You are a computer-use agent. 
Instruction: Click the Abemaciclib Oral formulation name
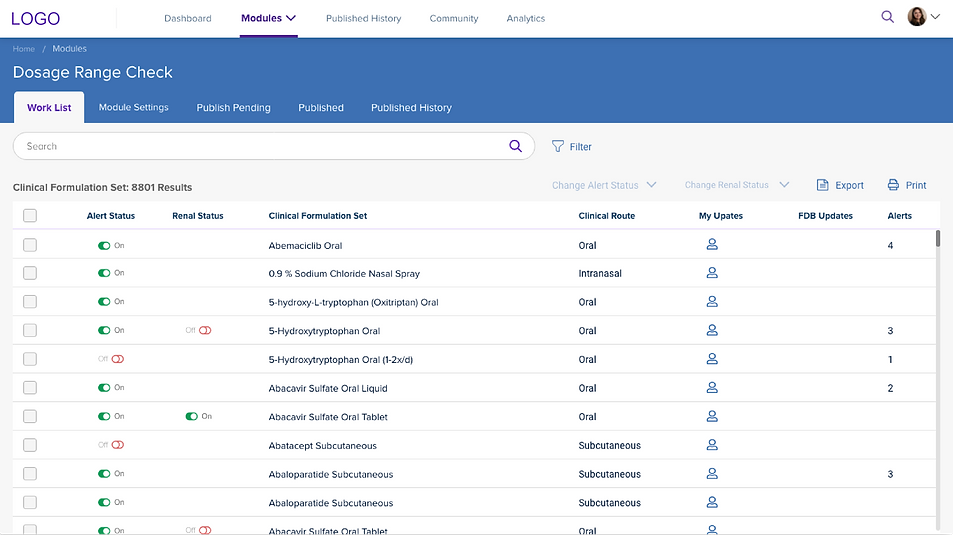[x=305, y=246]
